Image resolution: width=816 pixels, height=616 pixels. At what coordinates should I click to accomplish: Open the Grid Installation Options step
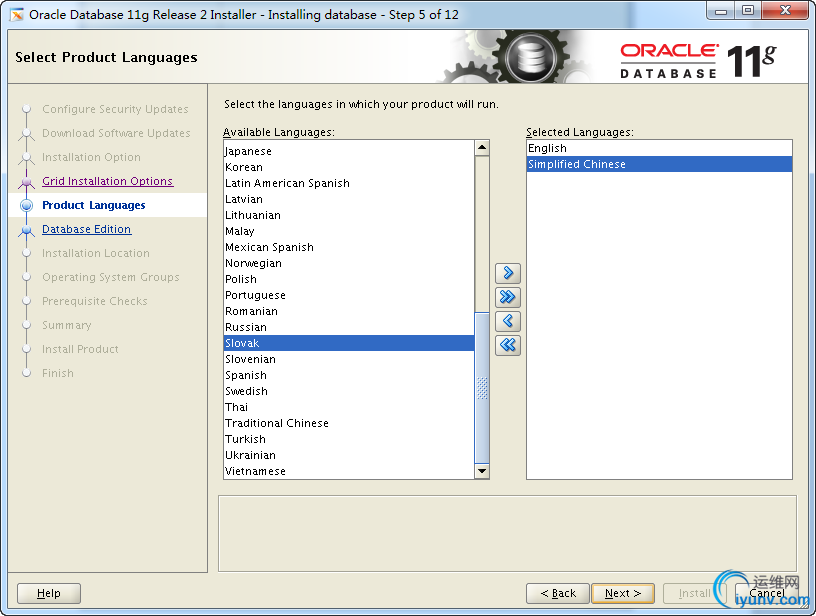107,181
